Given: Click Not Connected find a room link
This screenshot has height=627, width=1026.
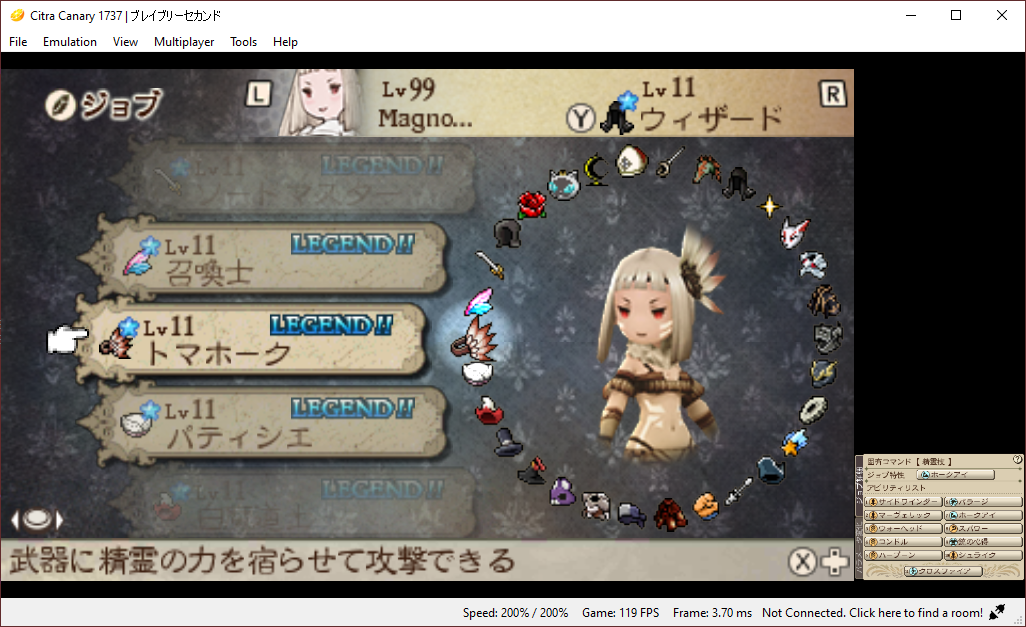Looking at the screenshot, I should (872, 613).
